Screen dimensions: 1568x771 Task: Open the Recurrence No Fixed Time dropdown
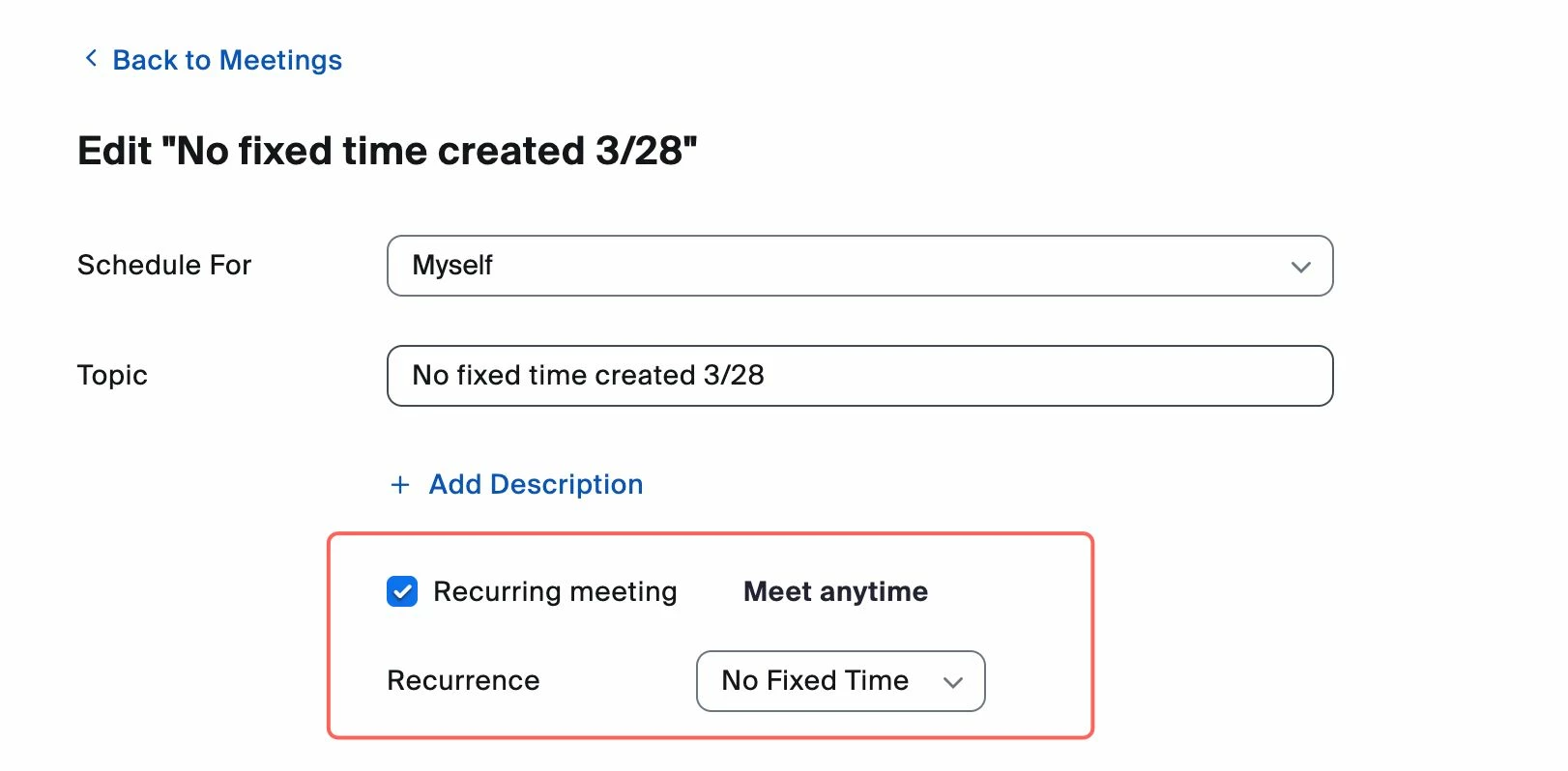tap(840, 681)
